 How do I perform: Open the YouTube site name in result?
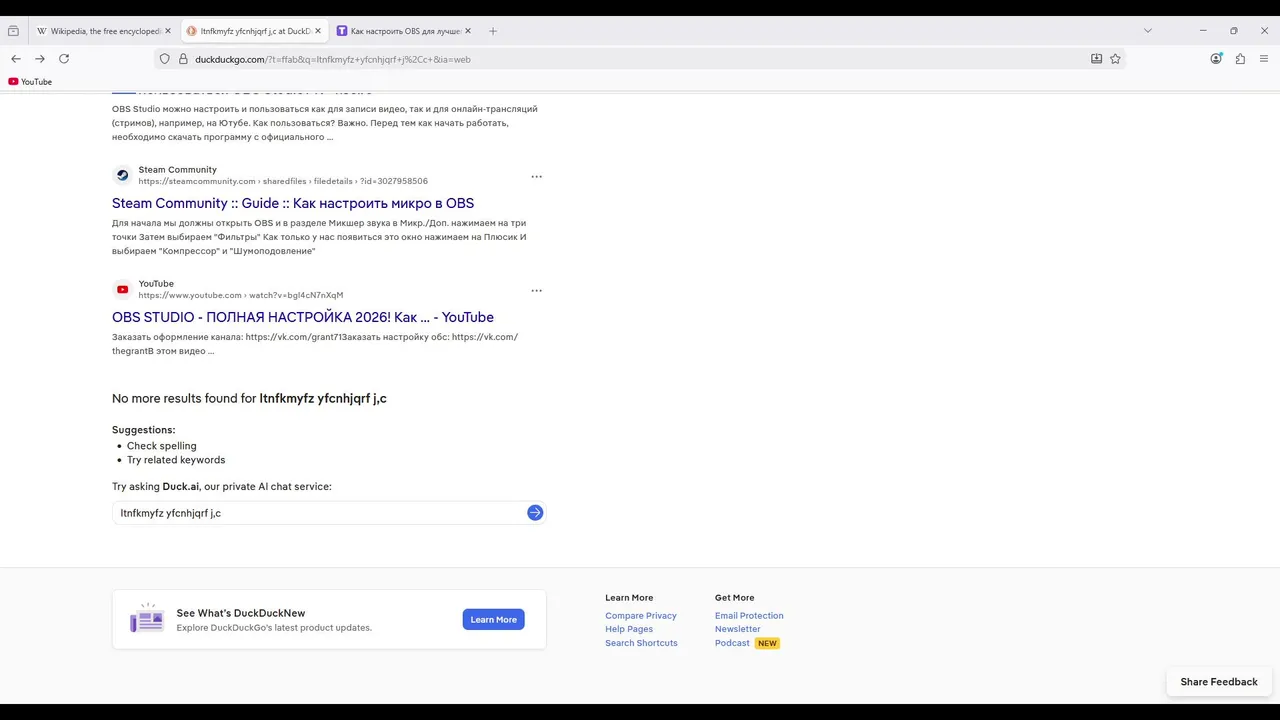[x=156, y=284]
